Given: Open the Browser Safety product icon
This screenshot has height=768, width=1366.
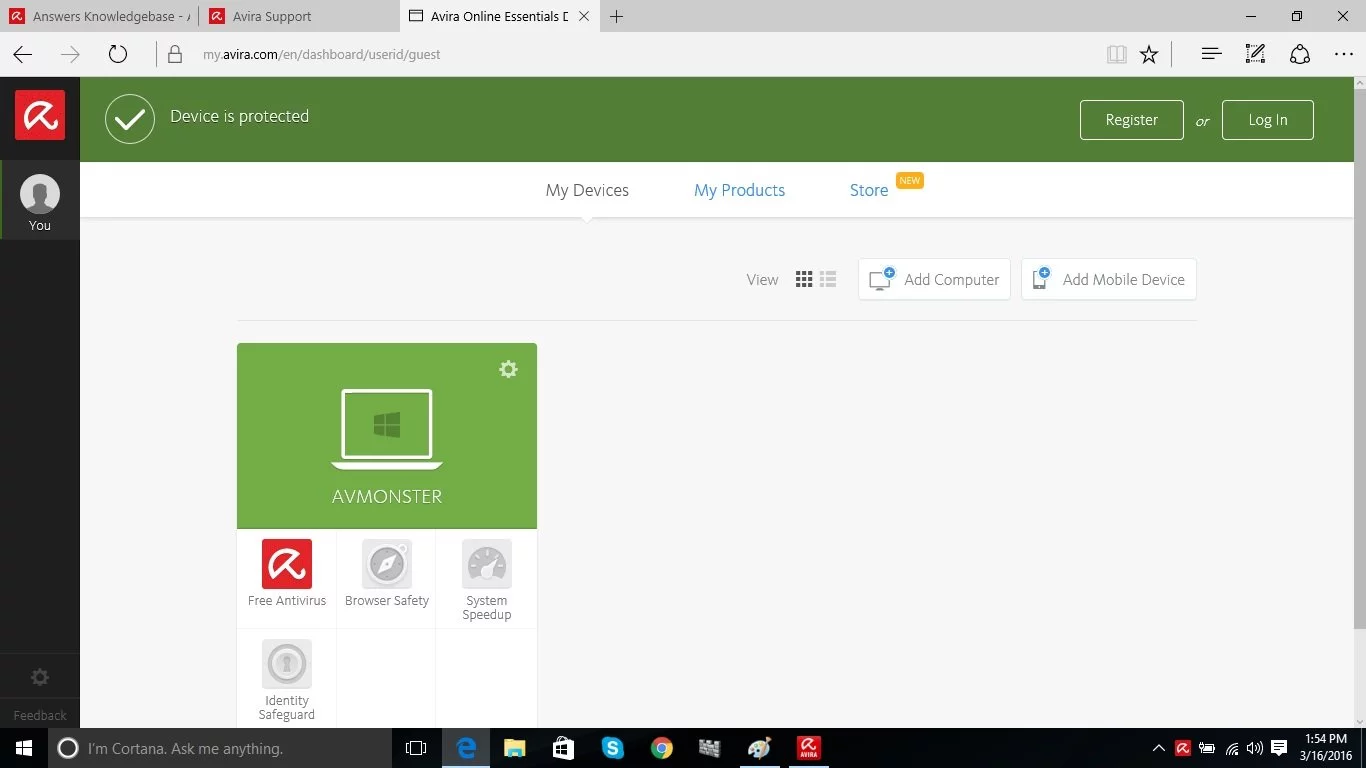Looking at the screenshot, I should pyautogui.click(x=387, y=565).
